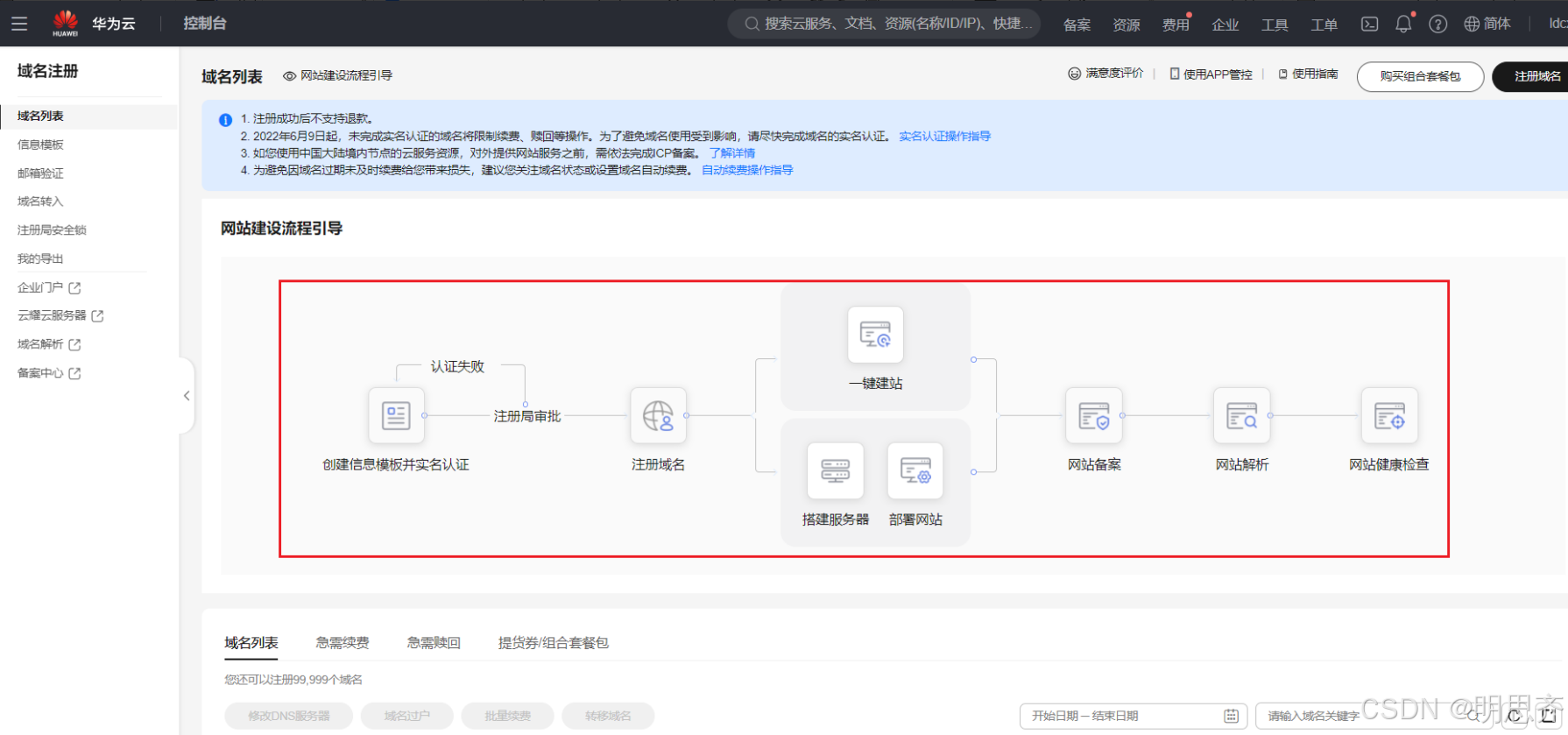Open 使用指南 guide link
Screen dimensions: 1568x735
(1308, 74)
